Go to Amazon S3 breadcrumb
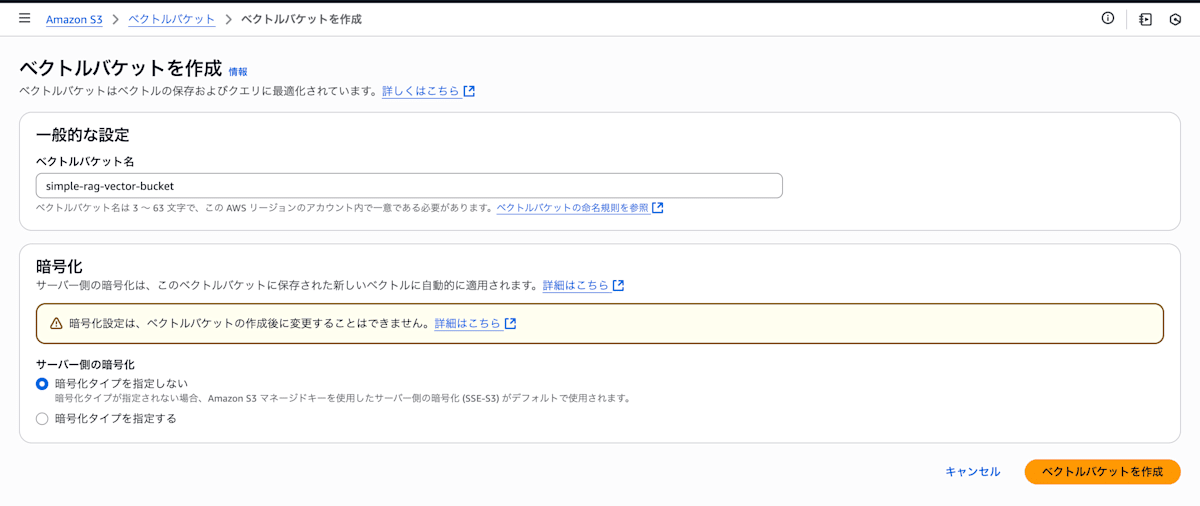This screenshot has width=1200, height=506. point(74,19)
